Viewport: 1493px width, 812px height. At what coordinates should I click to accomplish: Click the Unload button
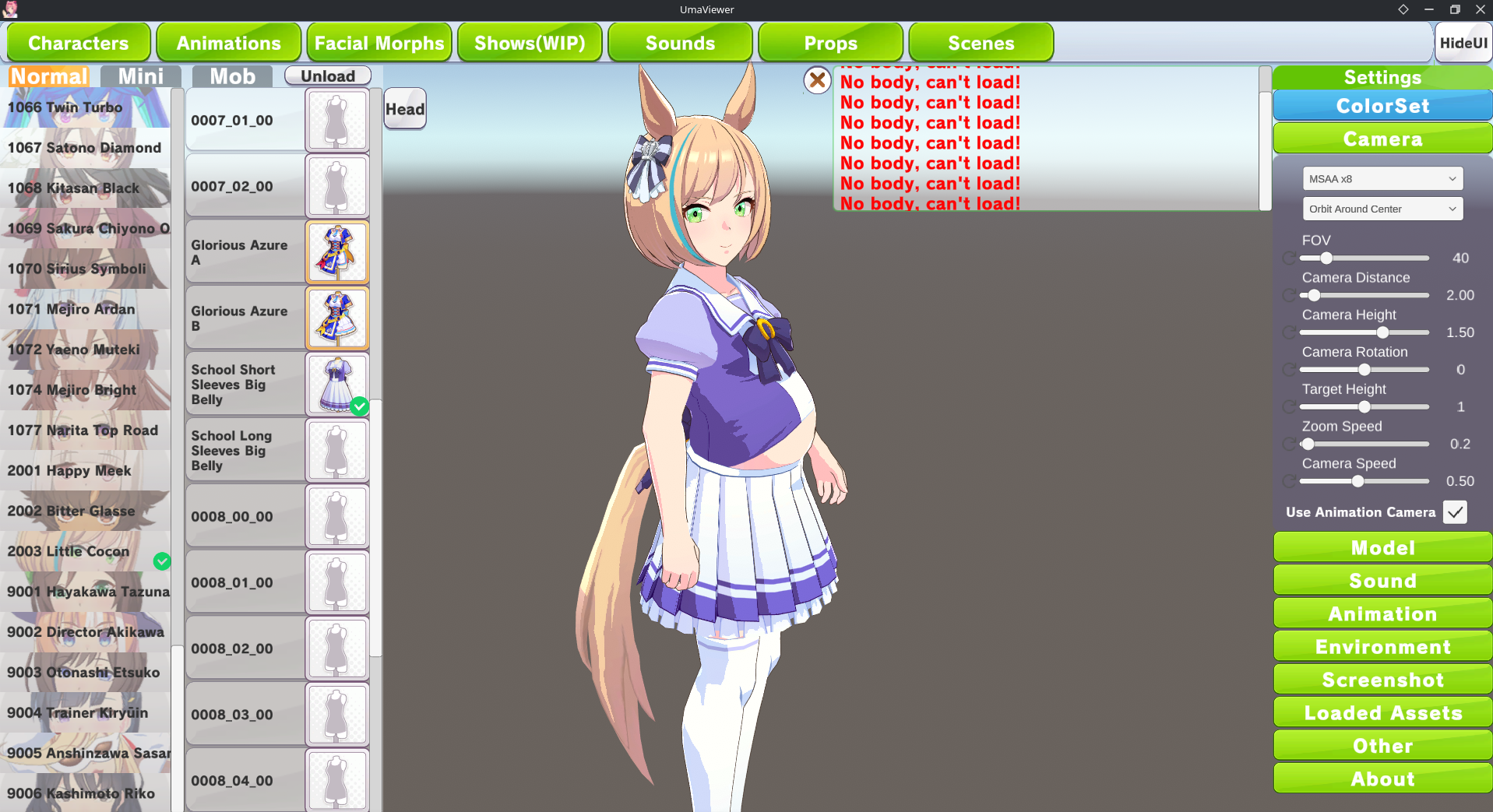point(328,76)
